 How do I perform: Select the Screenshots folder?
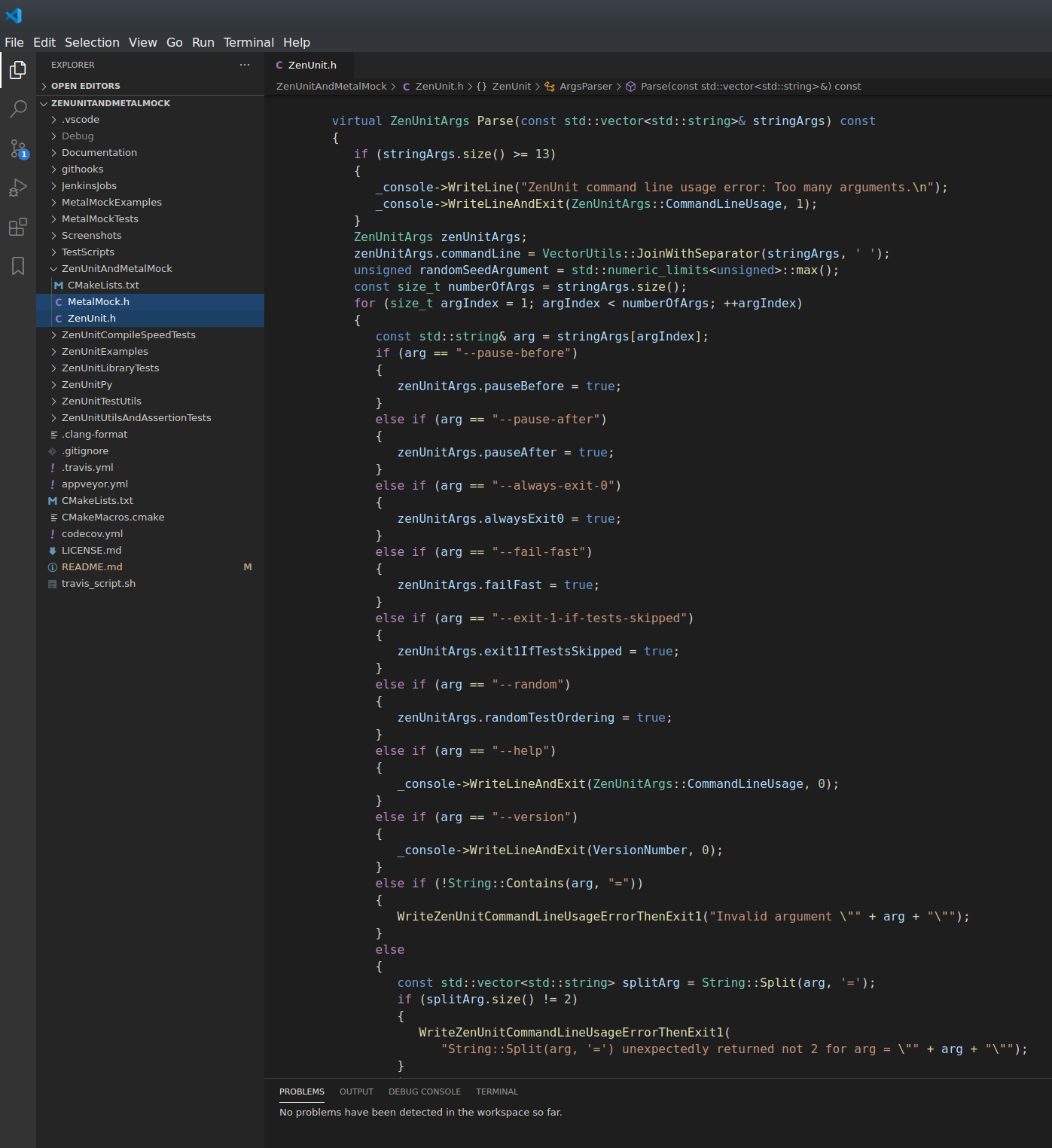(x=151, y=236)
